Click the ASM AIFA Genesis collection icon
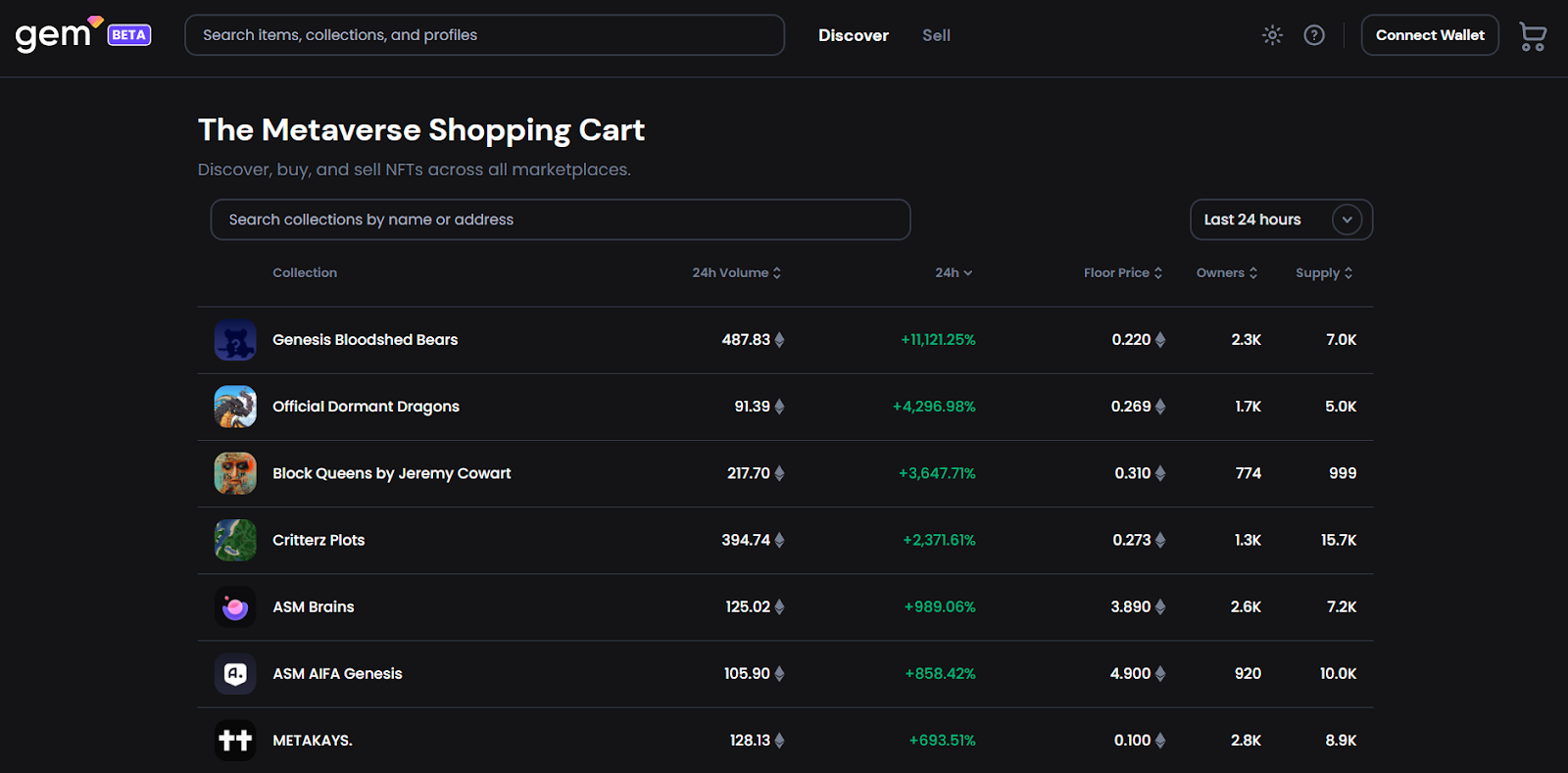Viewport: 1568px width, 773px height. [x=235, y=674]
